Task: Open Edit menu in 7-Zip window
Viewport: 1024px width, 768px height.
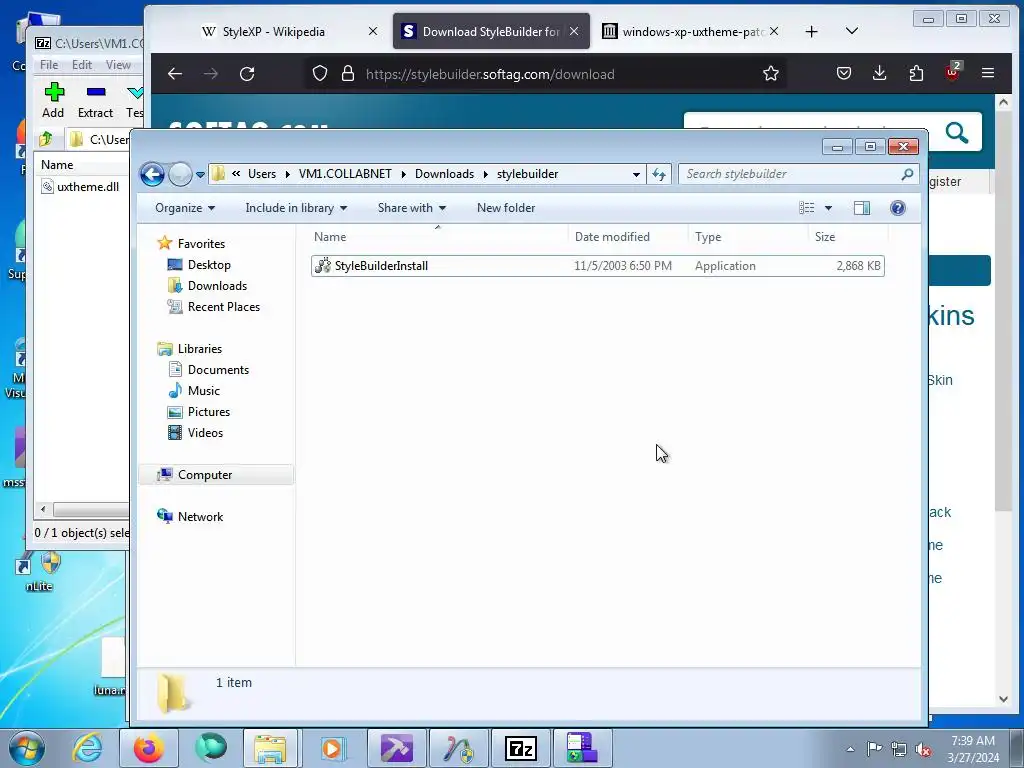Action: pyautogui.click(x=82, y=65)
